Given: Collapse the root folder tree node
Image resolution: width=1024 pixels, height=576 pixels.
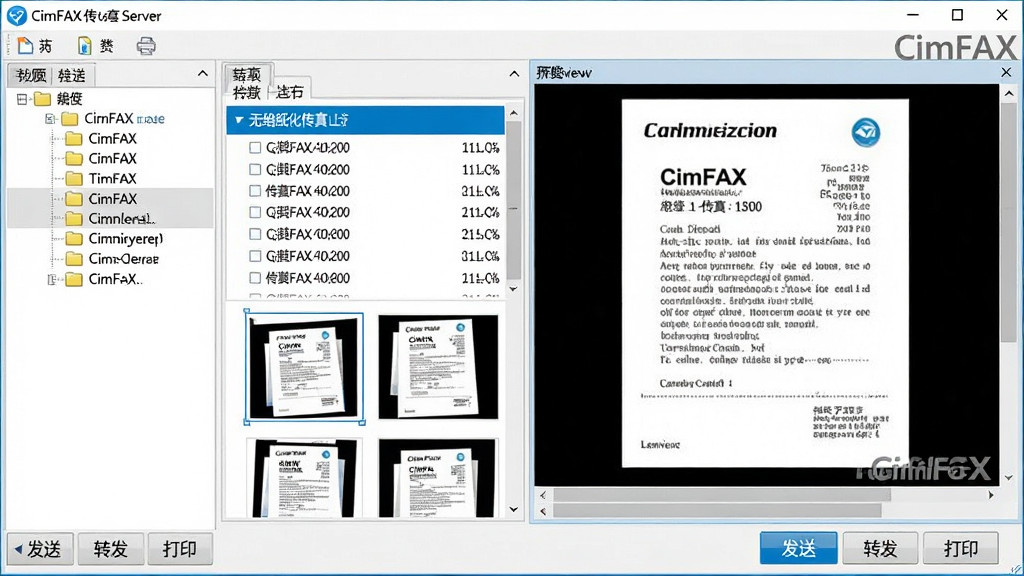Looking at the screenshot, I should point(22,99).
